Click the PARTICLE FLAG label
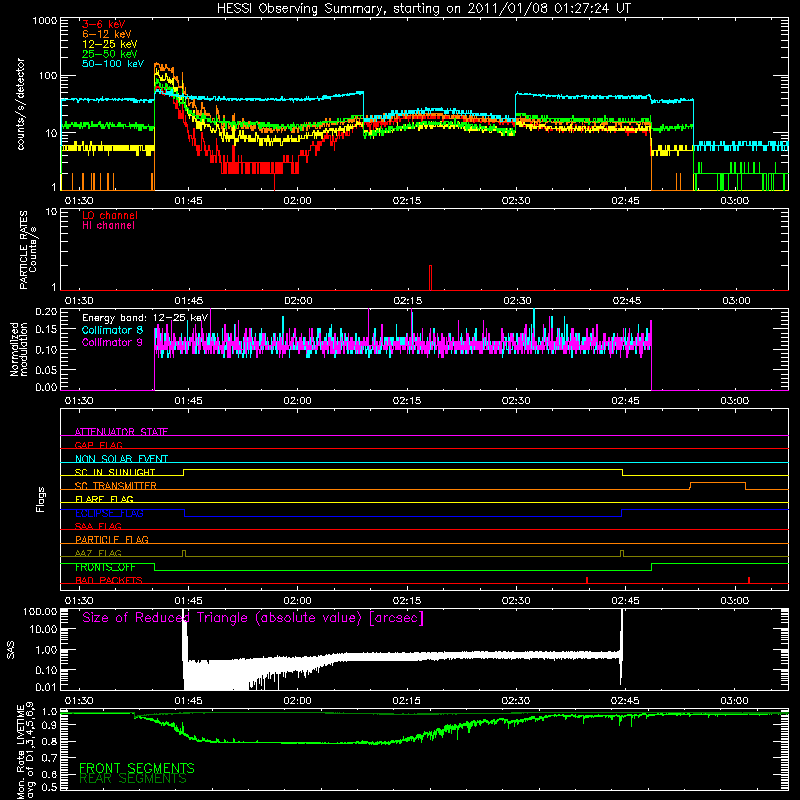 pyautogui.click(x=112, y=539)
